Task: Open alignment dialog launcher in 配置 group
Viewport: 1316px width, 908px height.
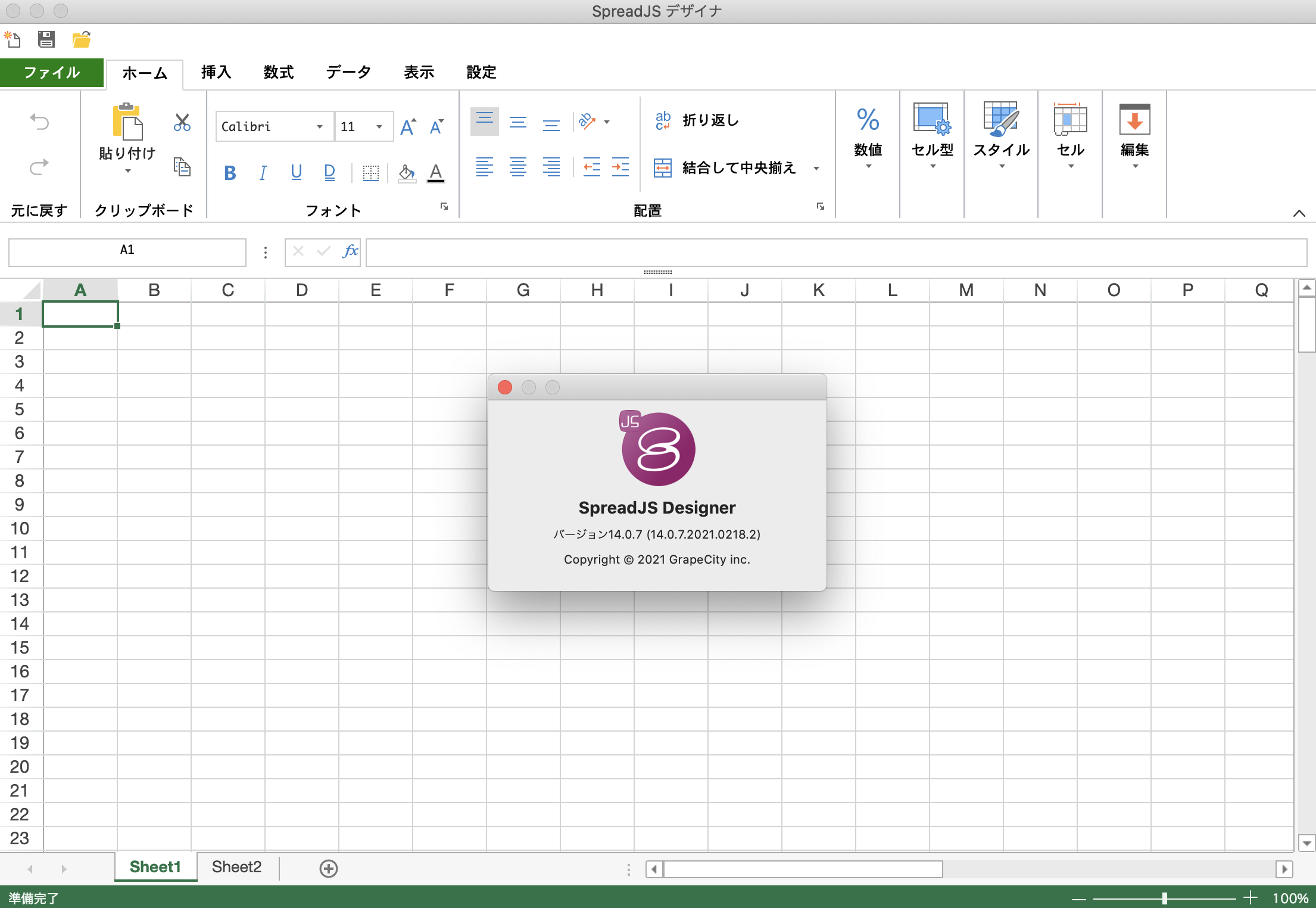Action: (821, 206)
